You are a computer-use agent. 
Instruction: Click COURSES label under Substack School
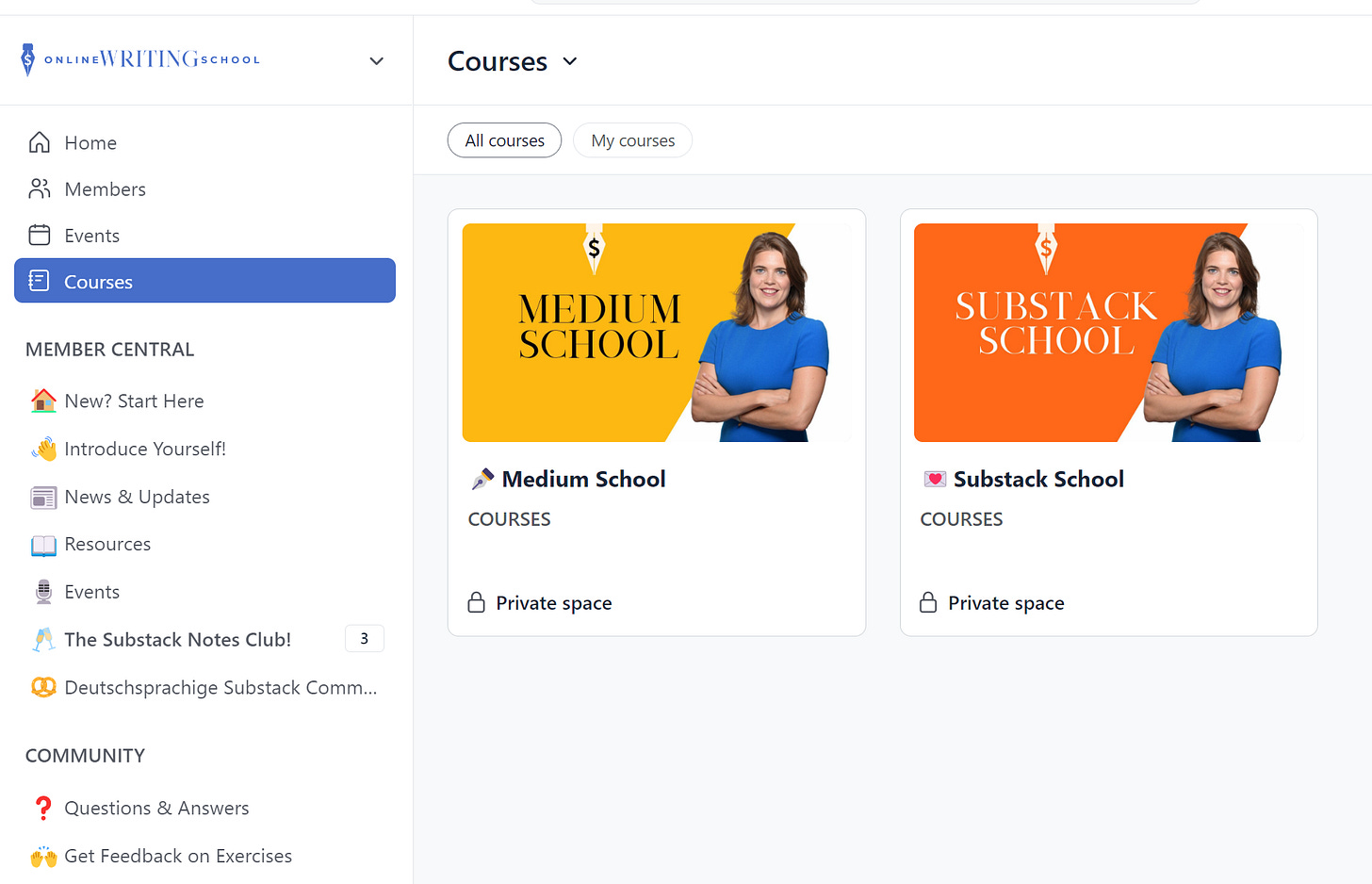pyautogui.click(x=961, y=519)
